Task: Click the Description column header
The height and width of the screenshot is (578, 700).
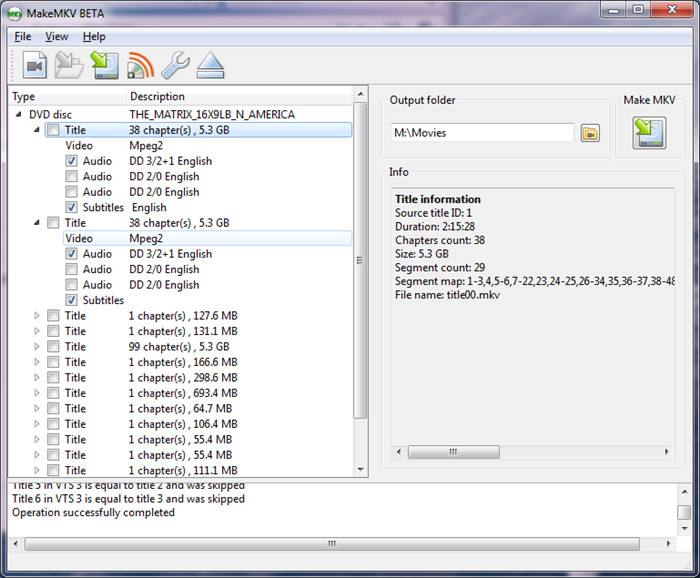Action: coord(240,96)
